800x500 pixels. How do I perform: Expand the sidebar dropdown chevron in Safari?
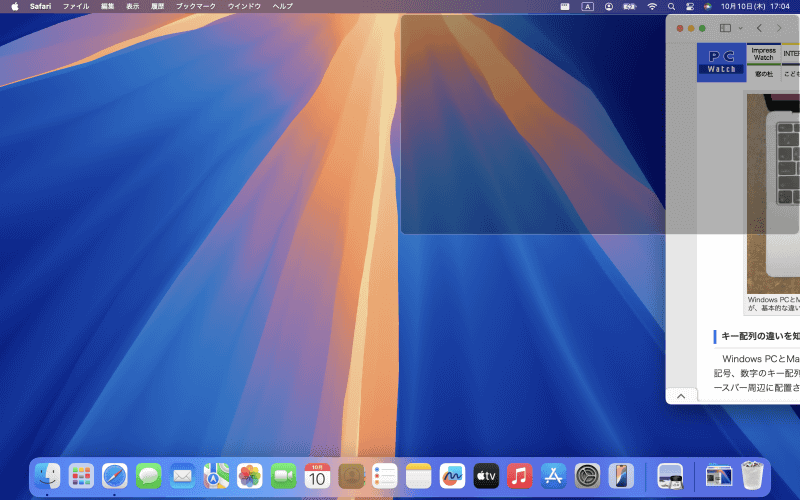(x=740, y=29)
